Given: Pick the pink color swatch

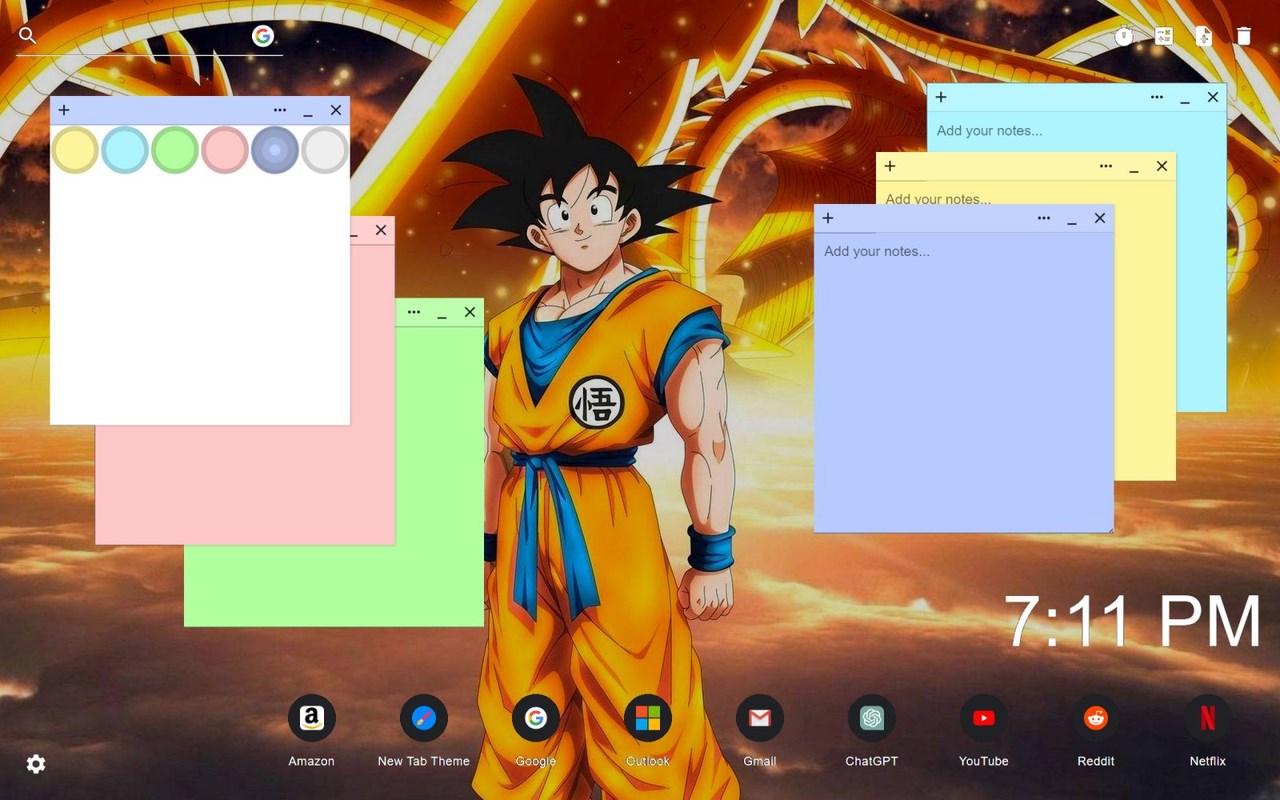Looking at the screenshot, I should coord(225,150).
